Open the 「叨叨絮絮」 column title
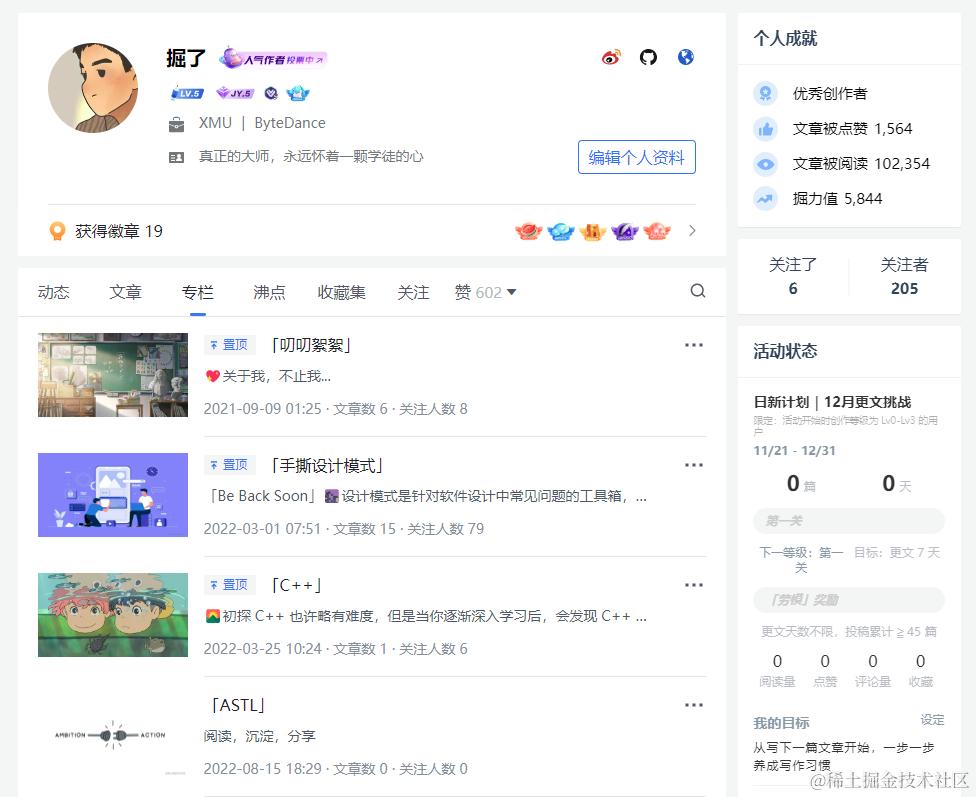The width and height of the screenshot is (976, 797). point(311,345)
